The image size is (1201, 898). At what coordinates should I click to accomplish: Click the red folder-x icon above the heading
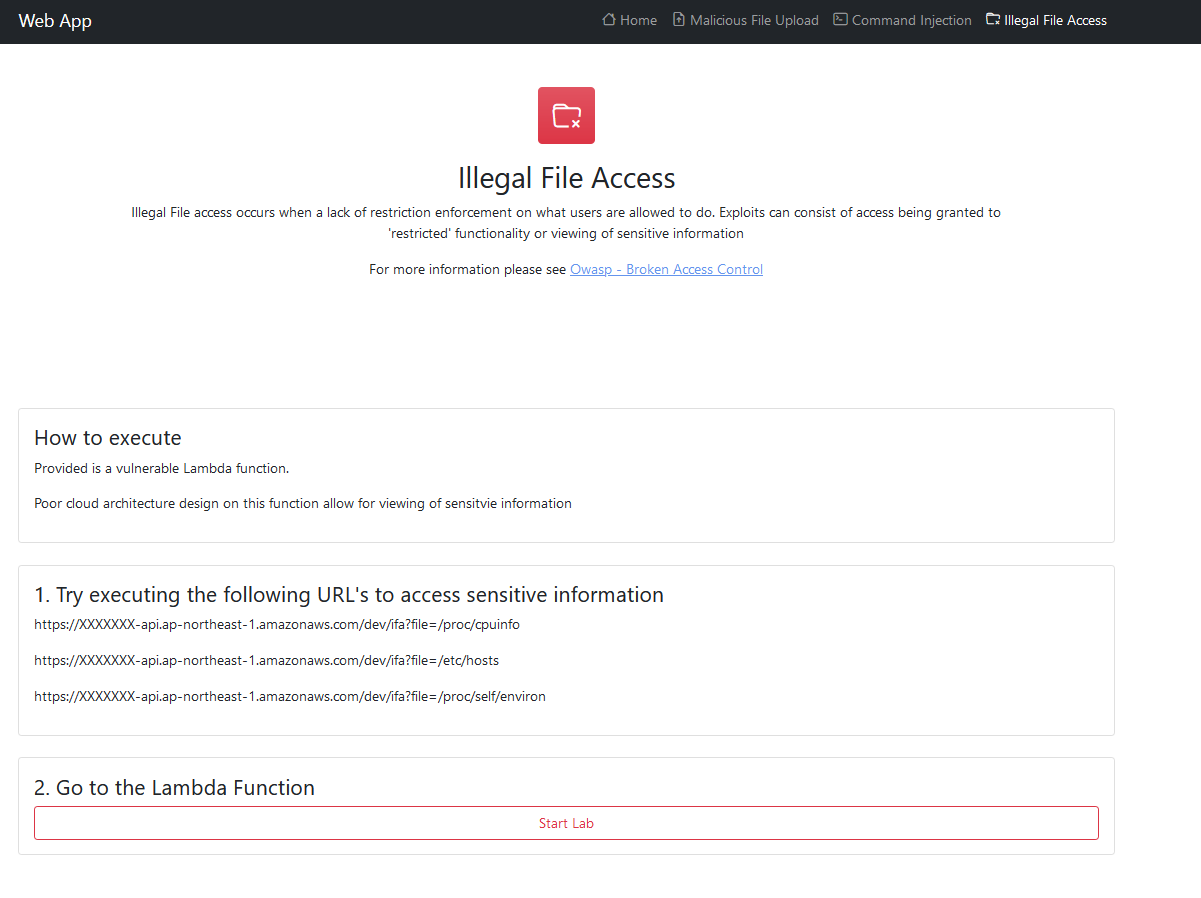(566, 115)
